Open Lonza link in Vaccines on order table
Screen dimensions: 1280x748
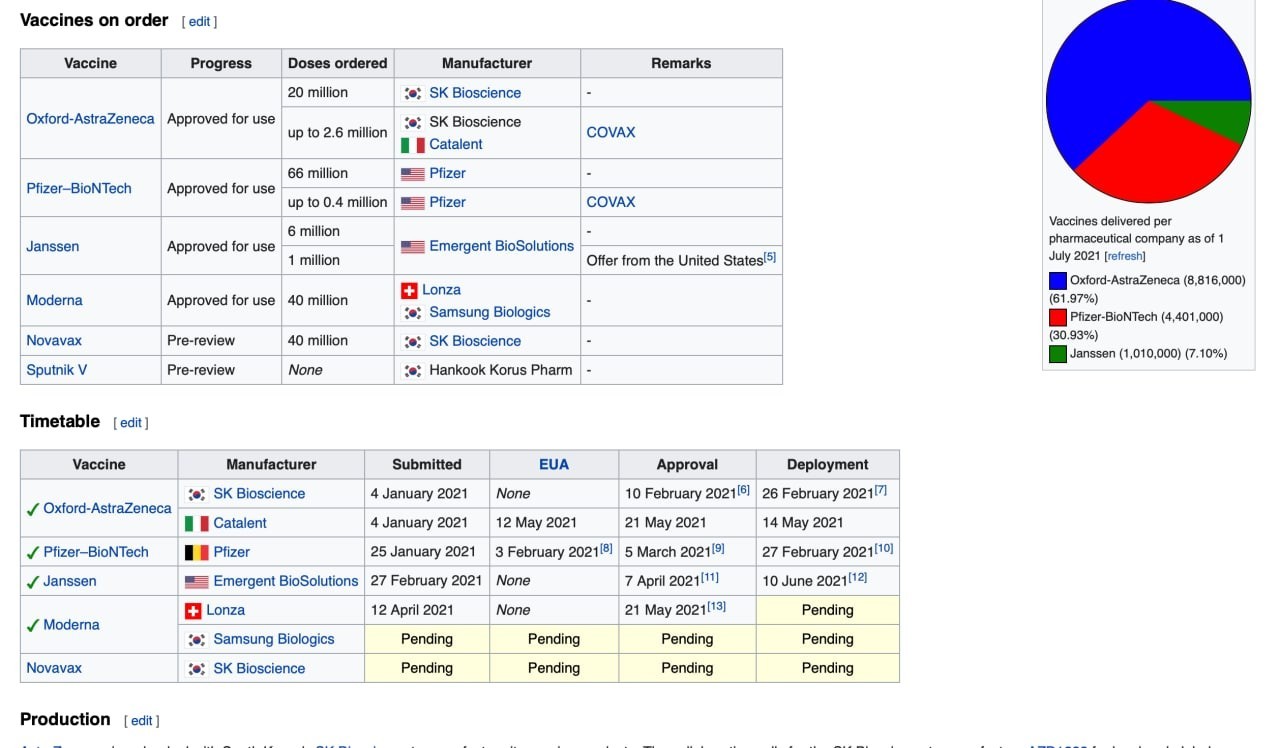pyautogui.click(x=441, y=290)
